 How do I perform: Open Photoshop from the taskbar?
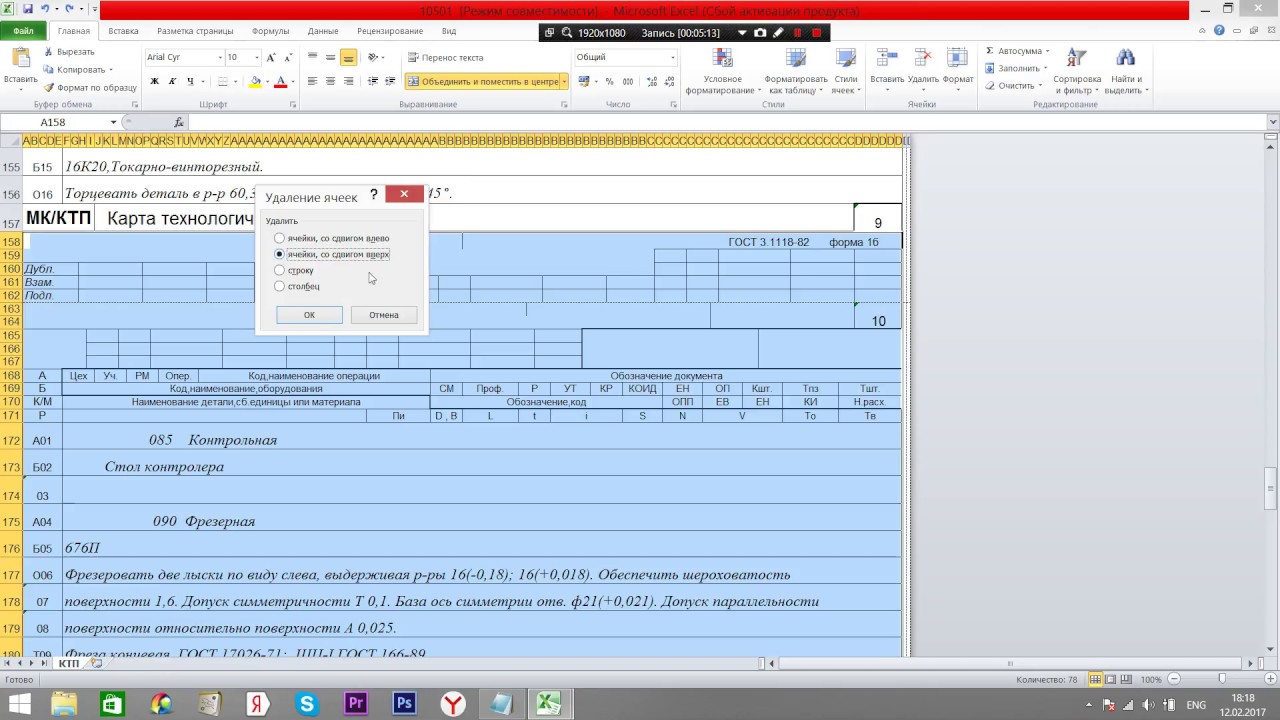coord(404,703)
